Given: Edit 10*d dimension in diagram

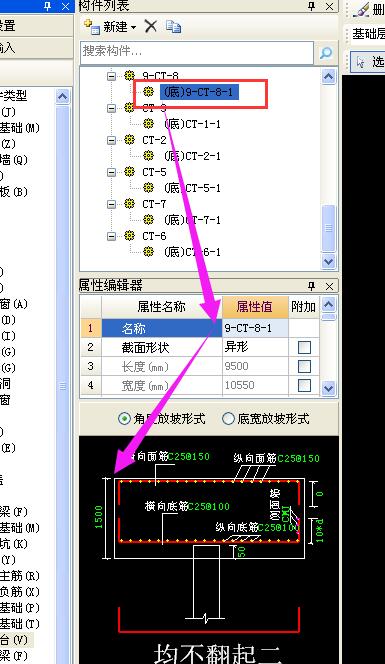Looking at the screenshot, I should (x=319, y=531).
